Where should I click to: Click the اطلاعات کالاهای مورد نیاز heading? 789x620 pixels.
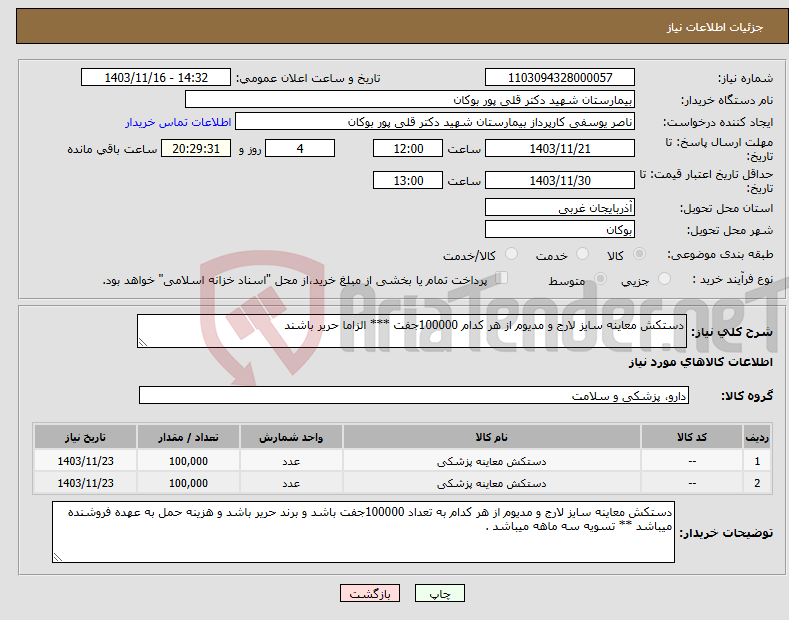point(700,362)
